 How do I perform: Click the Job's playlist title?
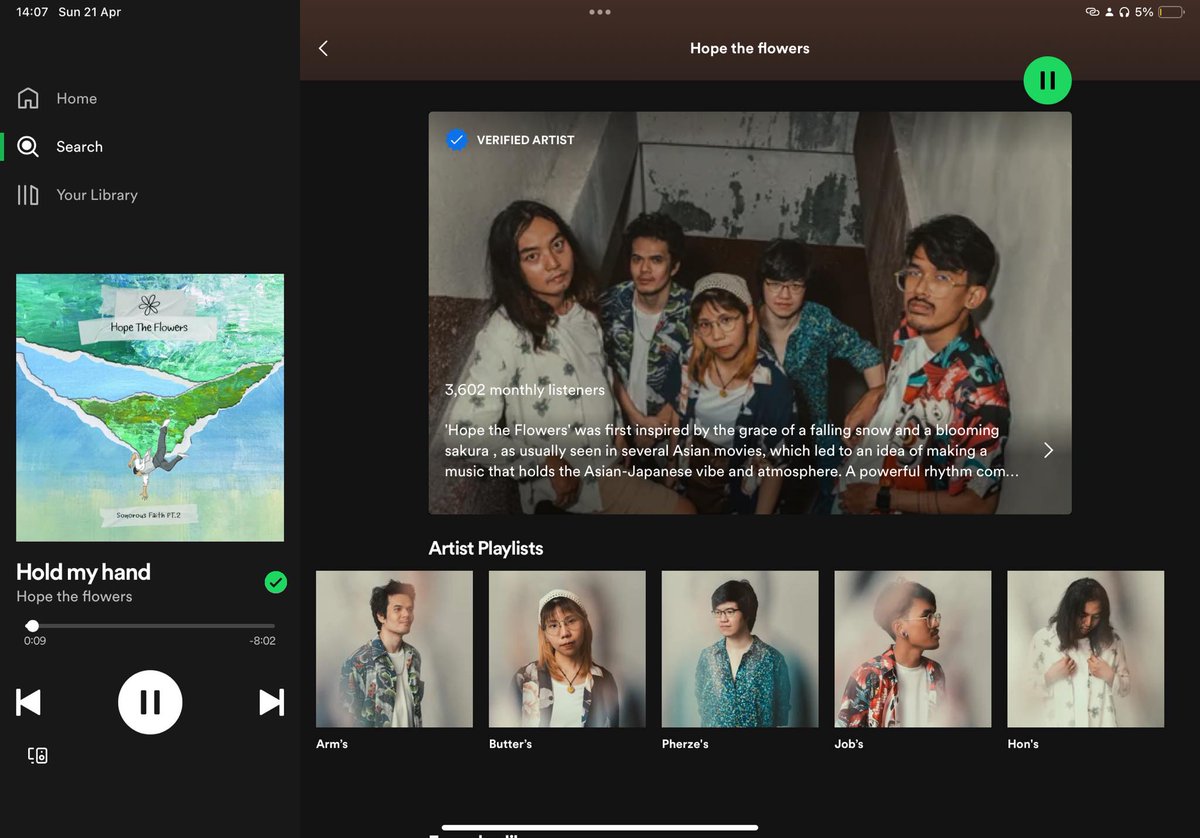[x=849, y=744]
